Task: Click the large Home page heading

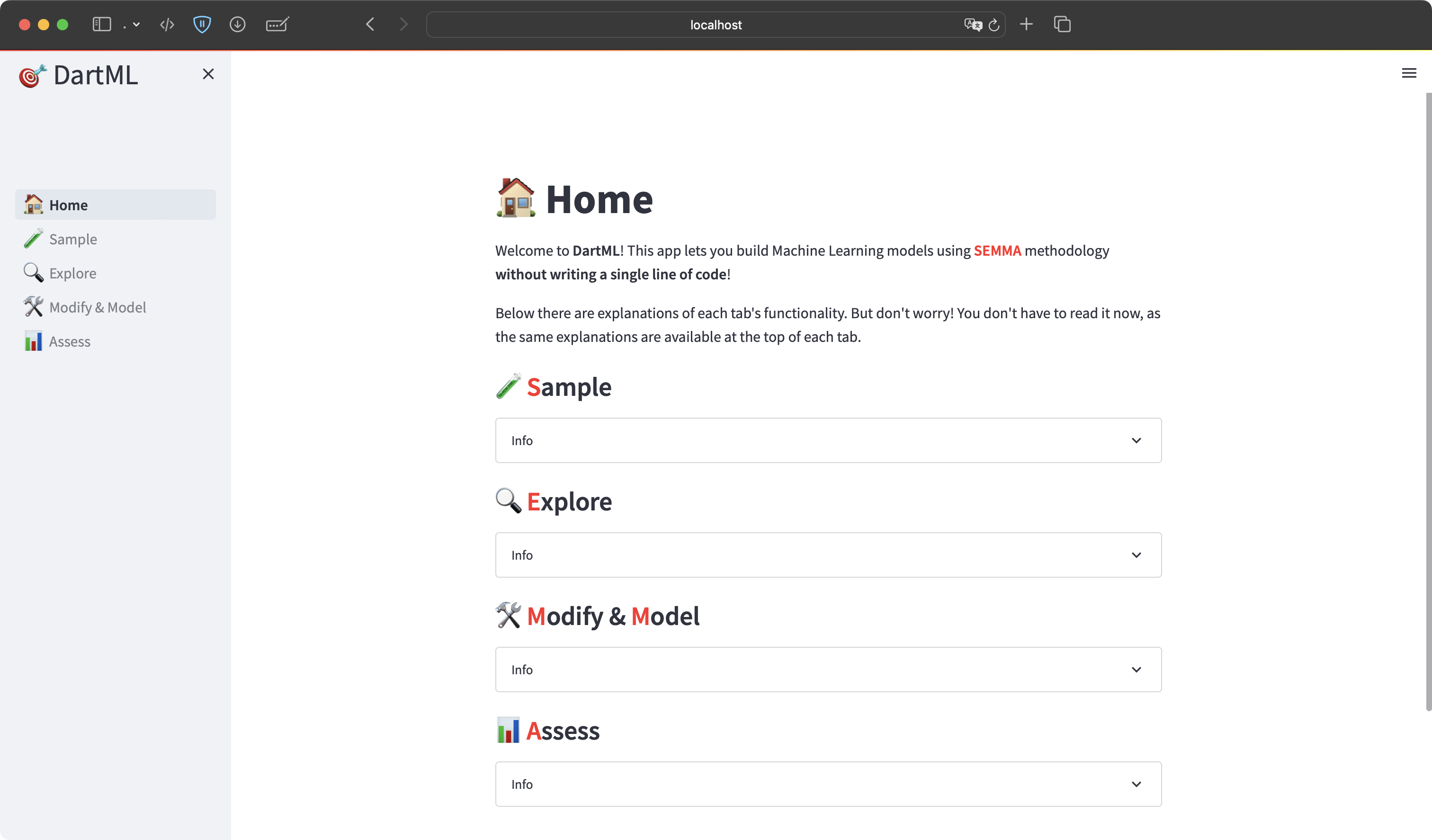Action: click(x=599, y=199)
